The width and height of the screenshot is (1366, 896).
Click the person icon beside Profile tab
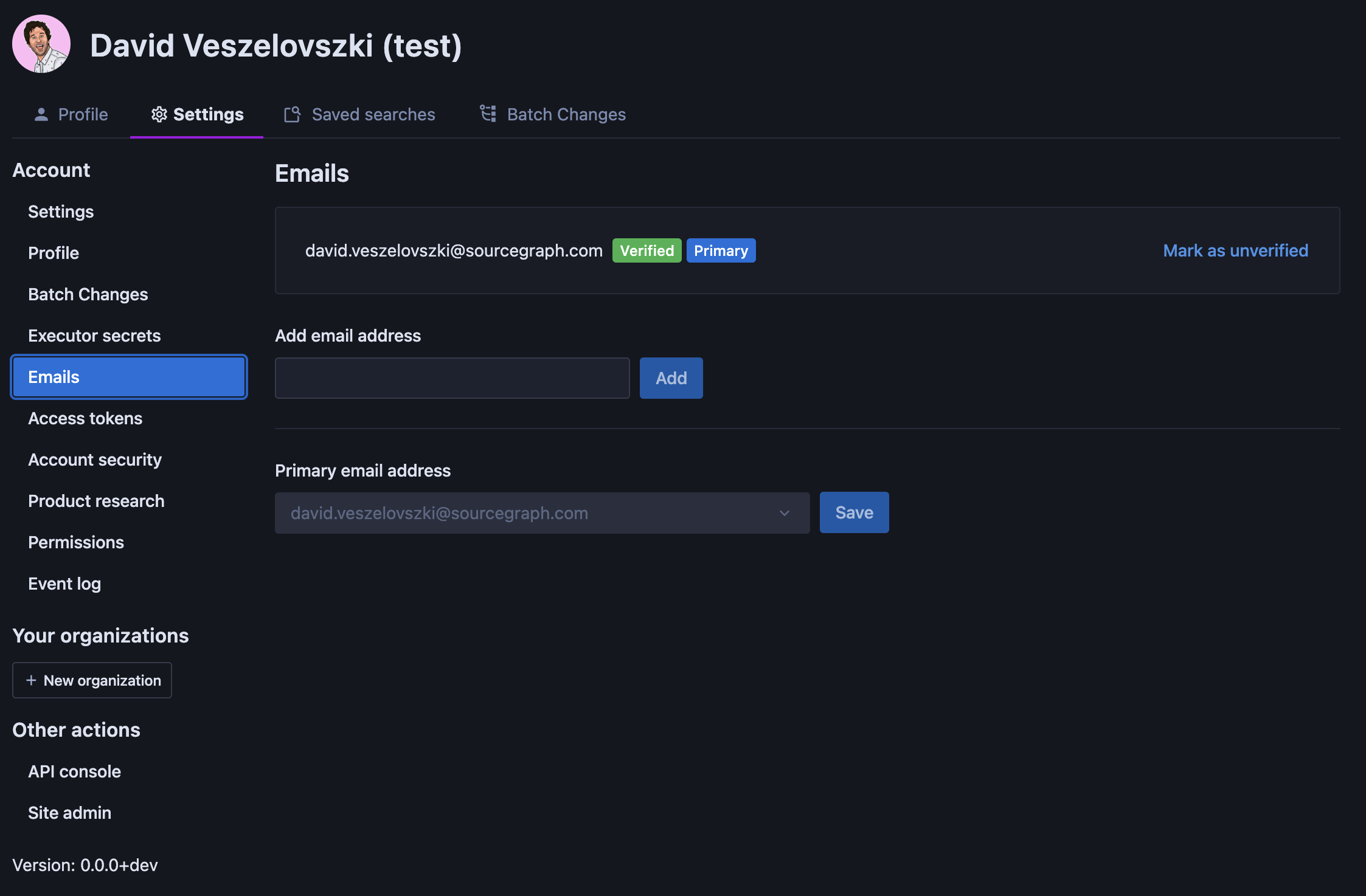tap(41, 114)
